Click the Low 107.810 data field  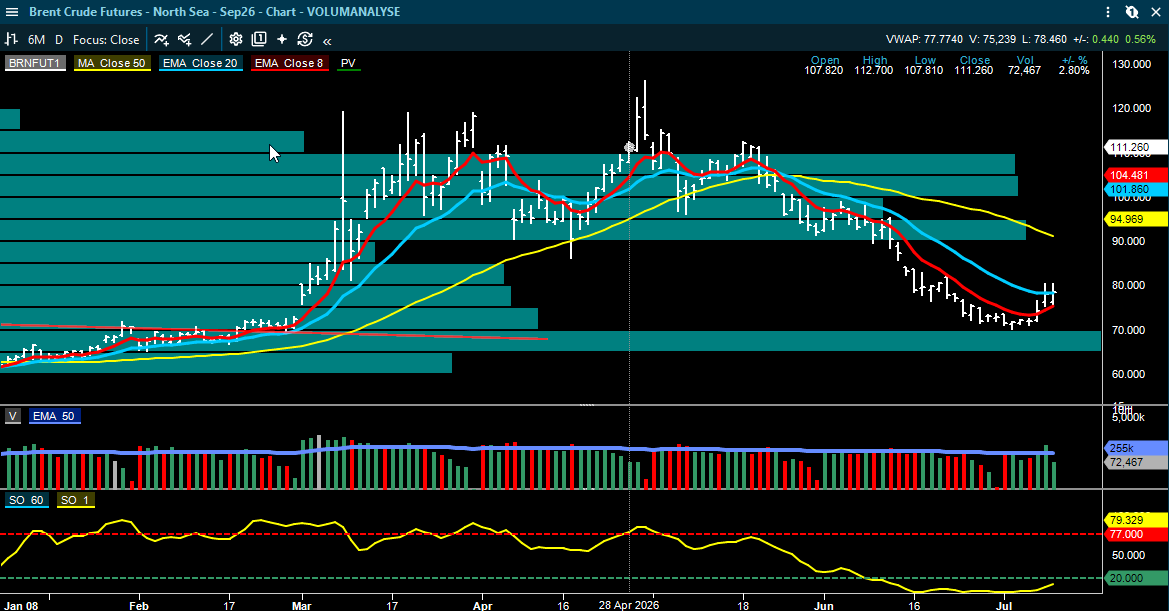pos(924,66)
